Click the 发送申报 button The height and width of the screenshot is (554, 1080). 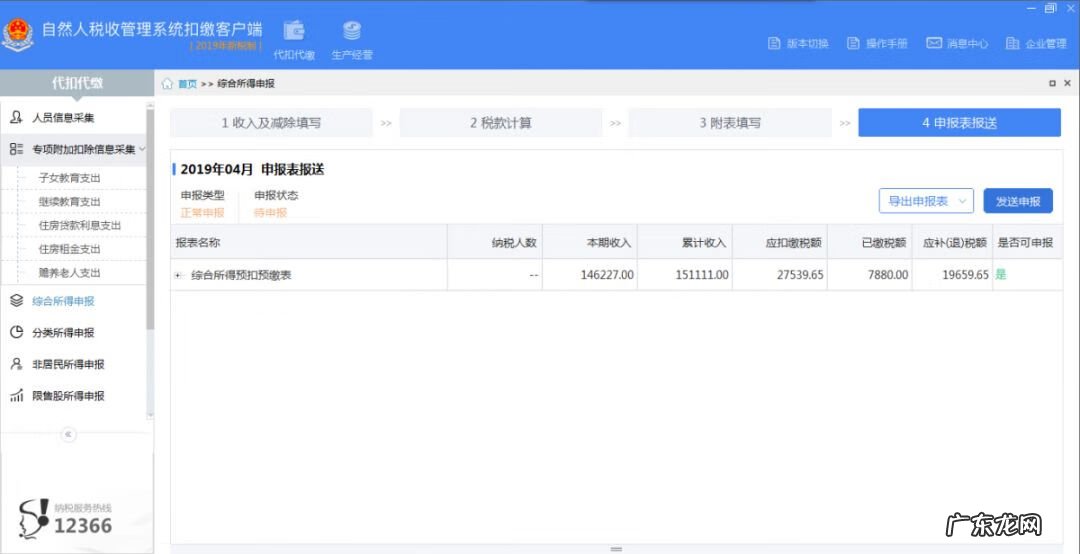point(1018,201)
